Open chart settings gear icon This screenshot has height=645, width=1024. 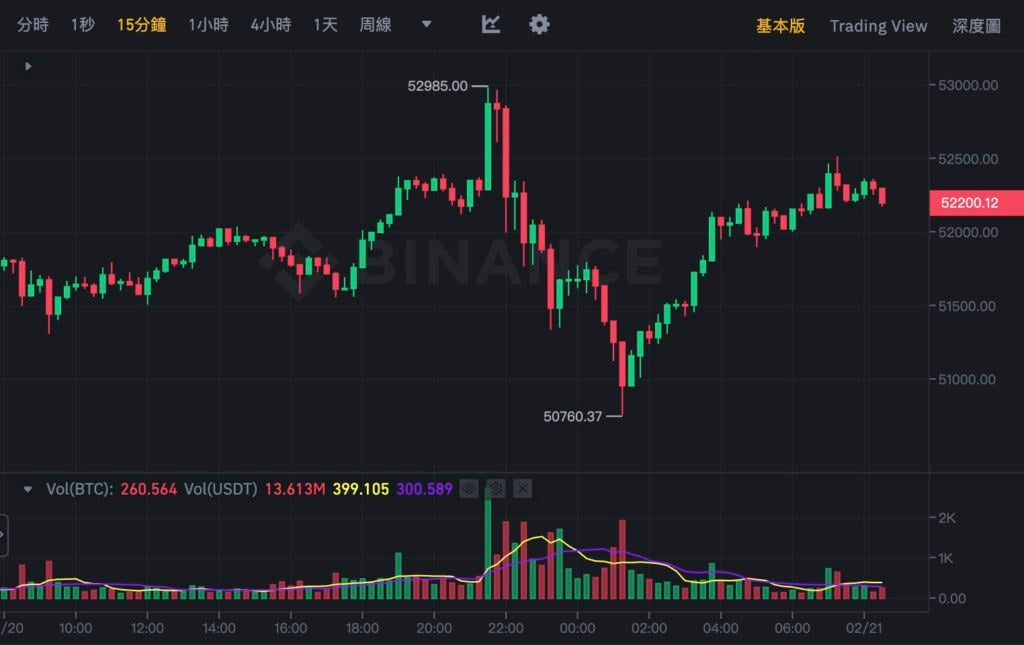(x=539, y=24)
